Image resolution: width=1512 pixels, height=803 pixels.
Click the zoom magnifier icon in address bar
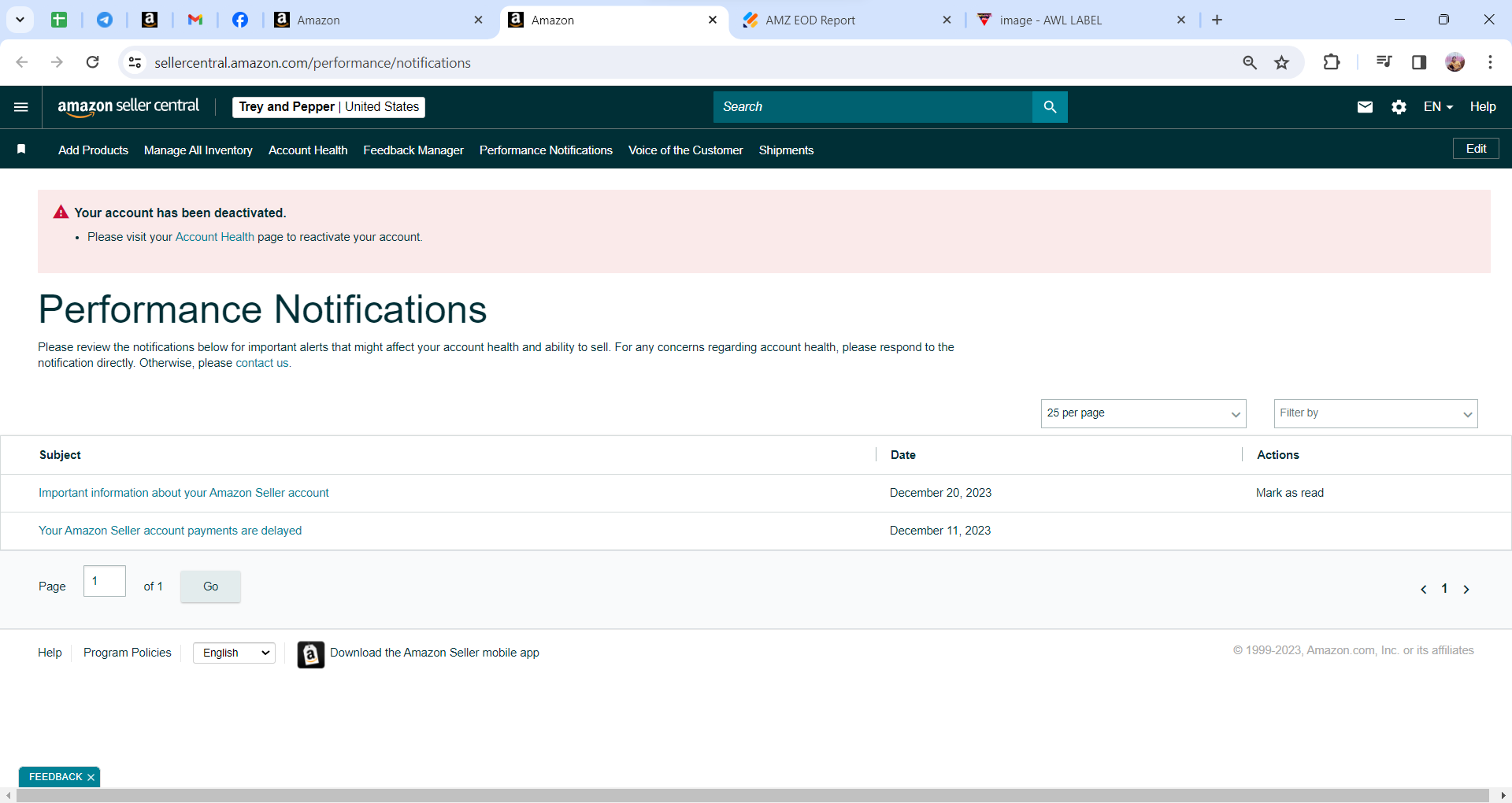[x=1250, y=62]
